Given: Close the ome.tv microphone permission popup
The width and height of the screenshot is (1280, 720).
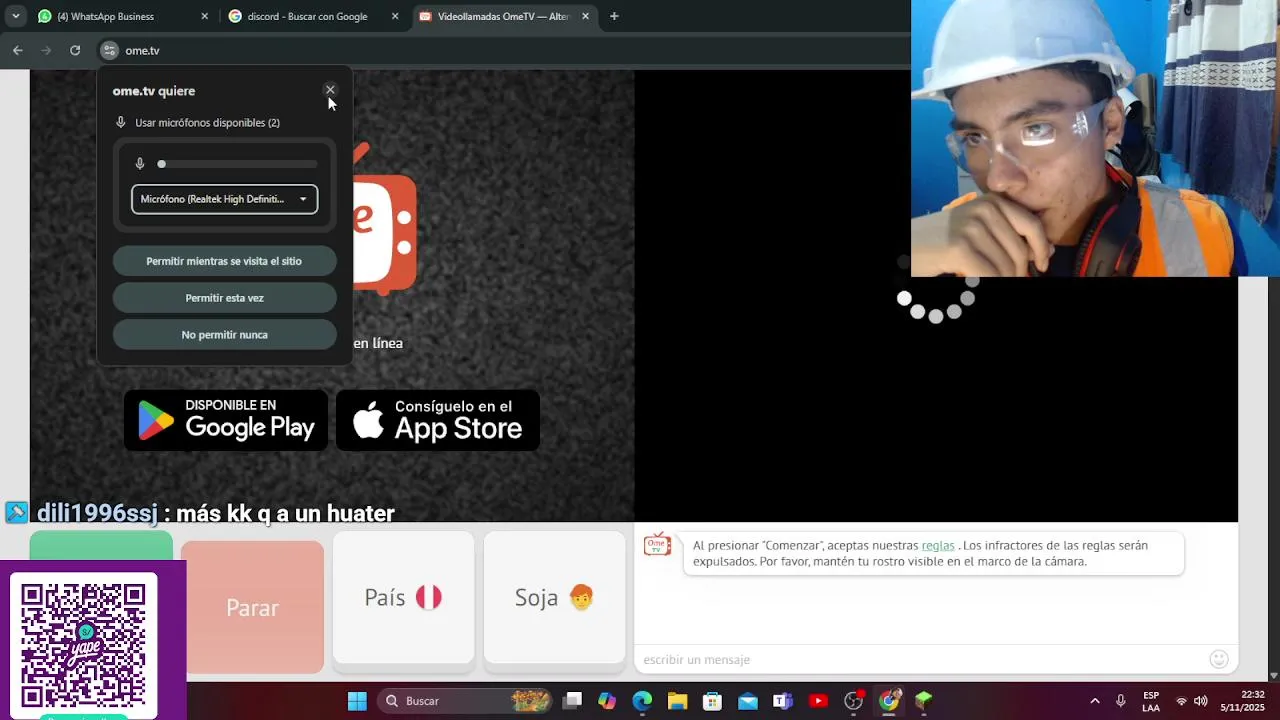Looking at the screenshot, I should 330,90.
